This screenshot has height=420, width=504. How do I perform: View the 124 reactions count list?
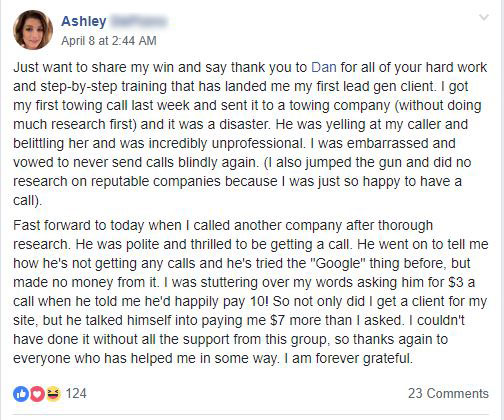click(x=76, y=394)
